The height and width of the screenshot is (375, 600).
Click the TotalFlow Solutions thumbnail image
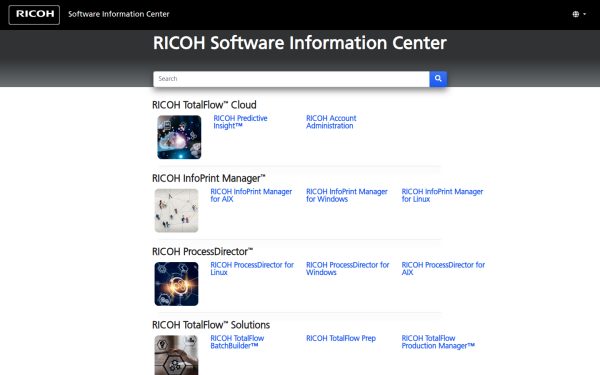pyautogui.click(x=176, y=355)
